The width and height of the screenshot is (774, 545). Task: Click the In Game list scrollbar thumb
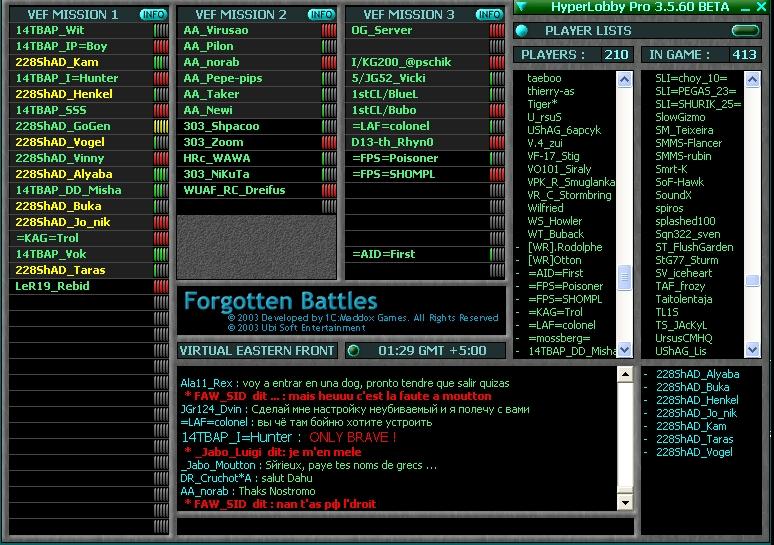(753, 281)
